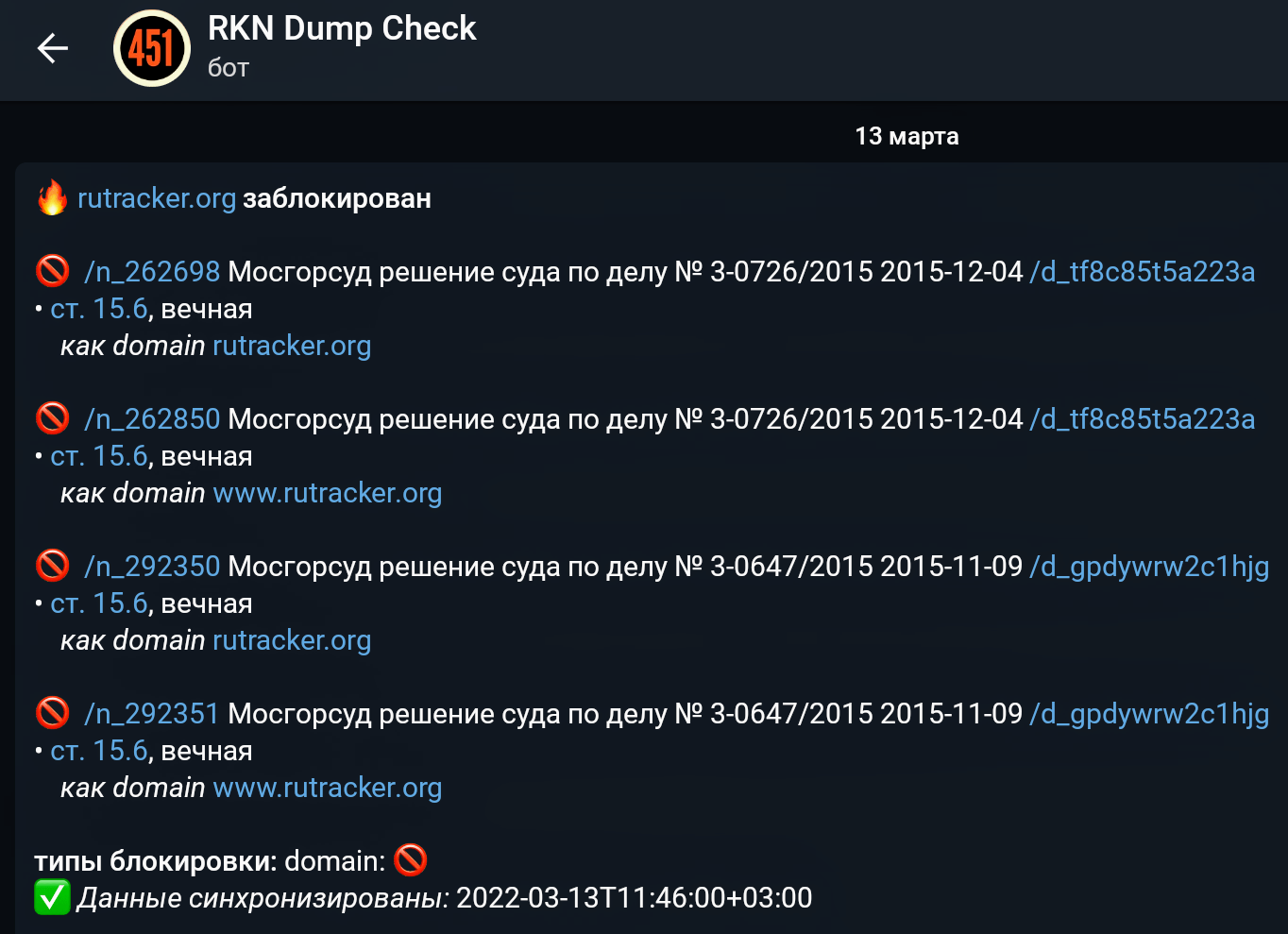
Task: Open ст. 15.6 link under /n_292351
Action: point(99,751)
